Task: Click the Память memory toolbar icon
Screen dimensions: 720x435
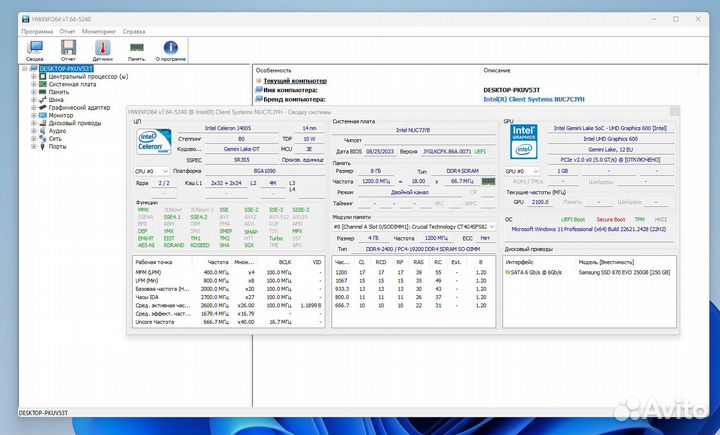Action: pos(136,51)
